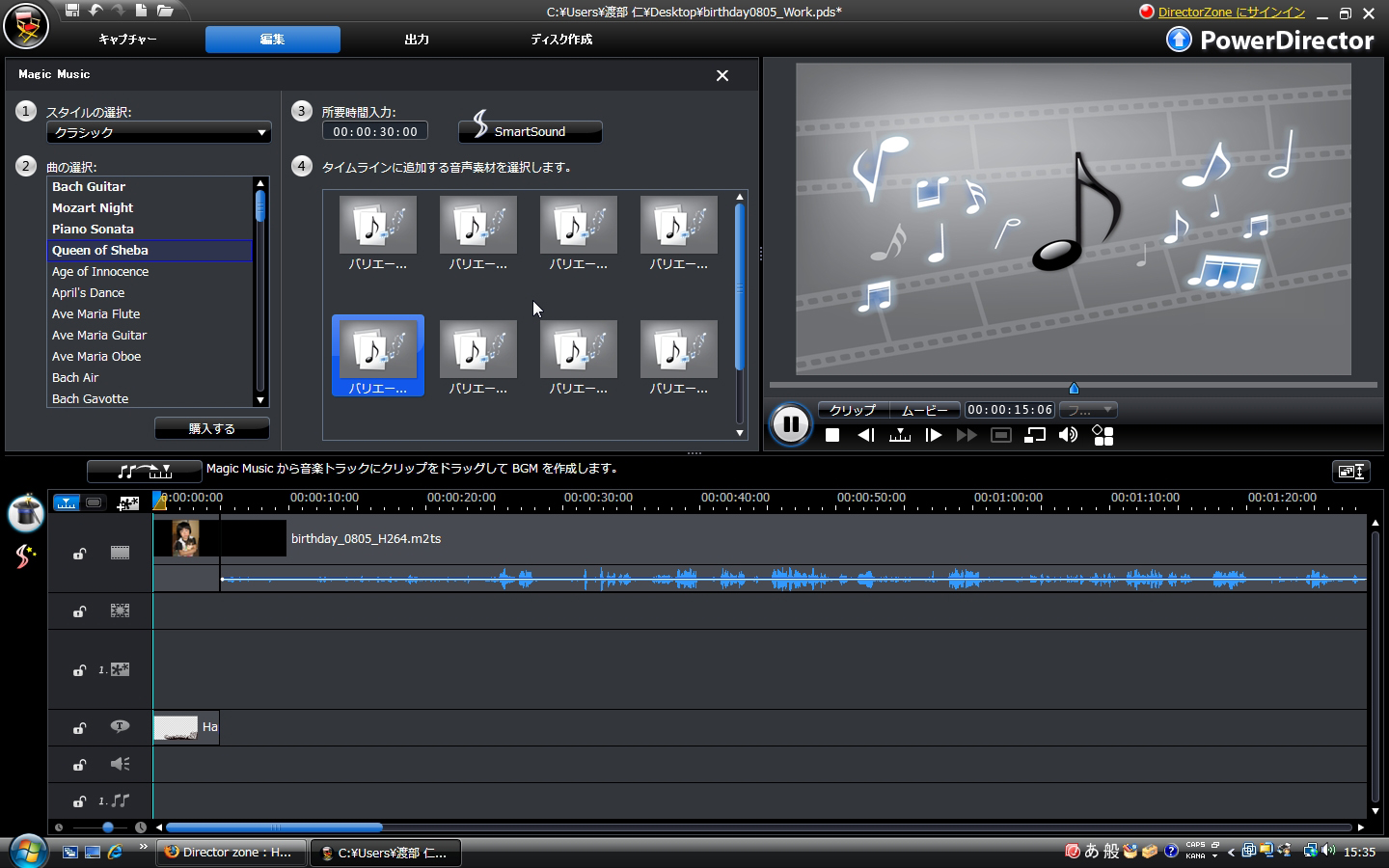Open the SmartSound button

tap(530, 131)
